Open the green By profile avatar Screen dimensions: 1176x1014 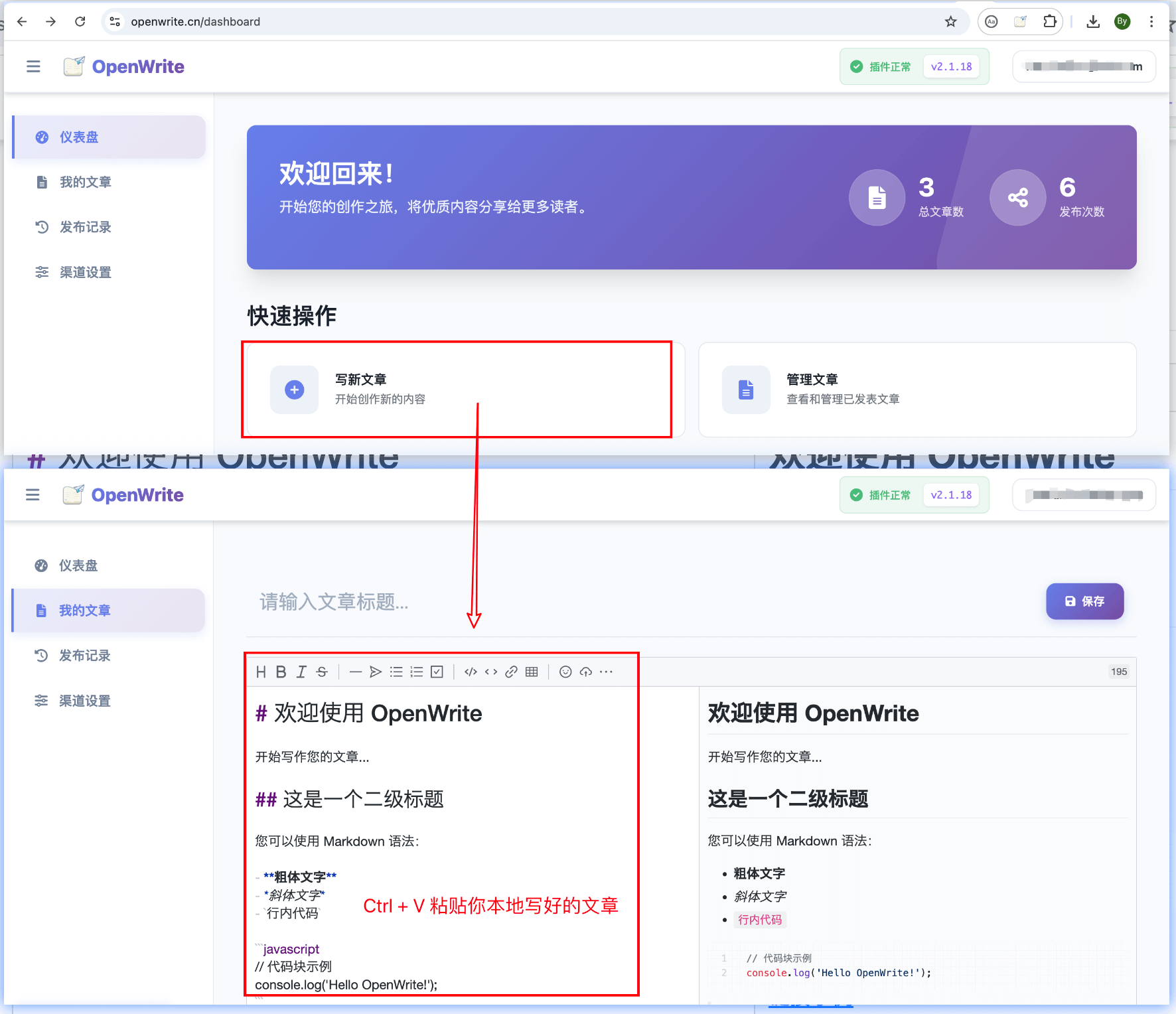coord(1122,21)
